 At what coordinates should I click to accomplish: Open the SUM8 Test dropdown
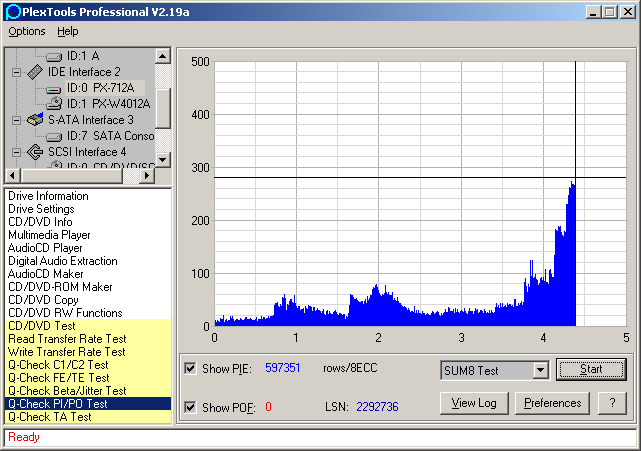point(540,370)
